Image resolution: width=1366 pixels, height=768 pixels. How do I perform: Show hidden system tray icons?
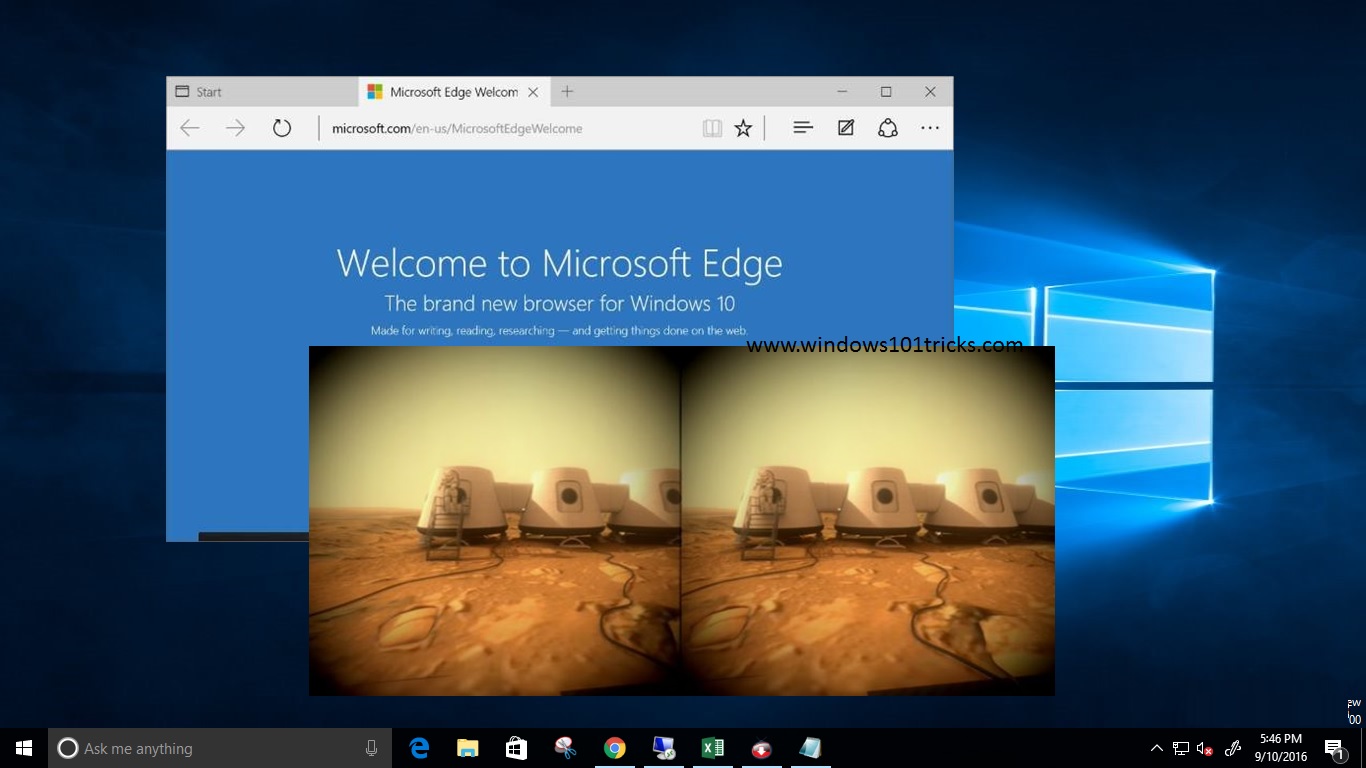tap(1157, 748)
